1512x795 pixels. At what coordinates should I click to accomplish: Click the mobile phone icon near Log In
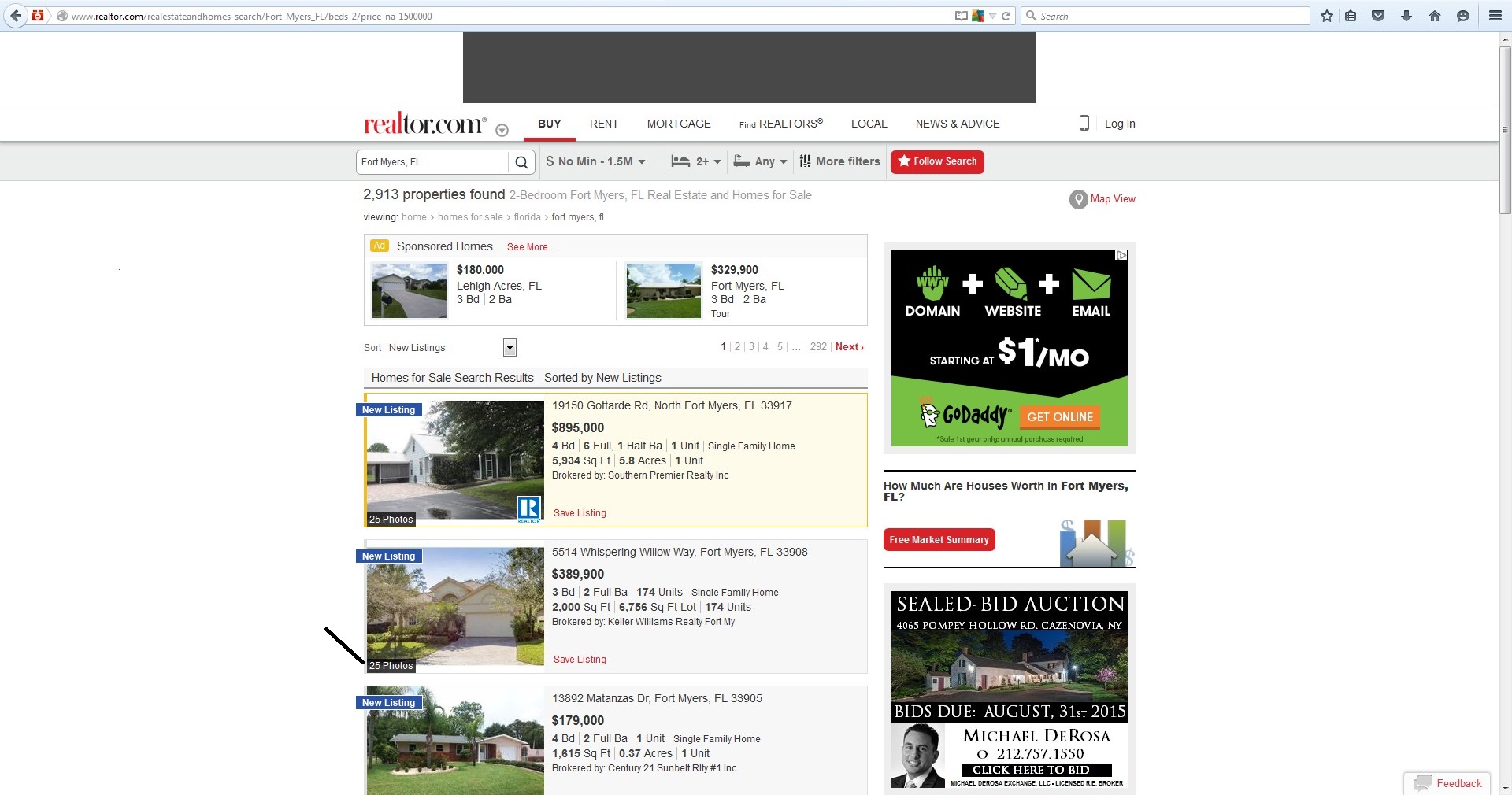tap(1084, 123)
